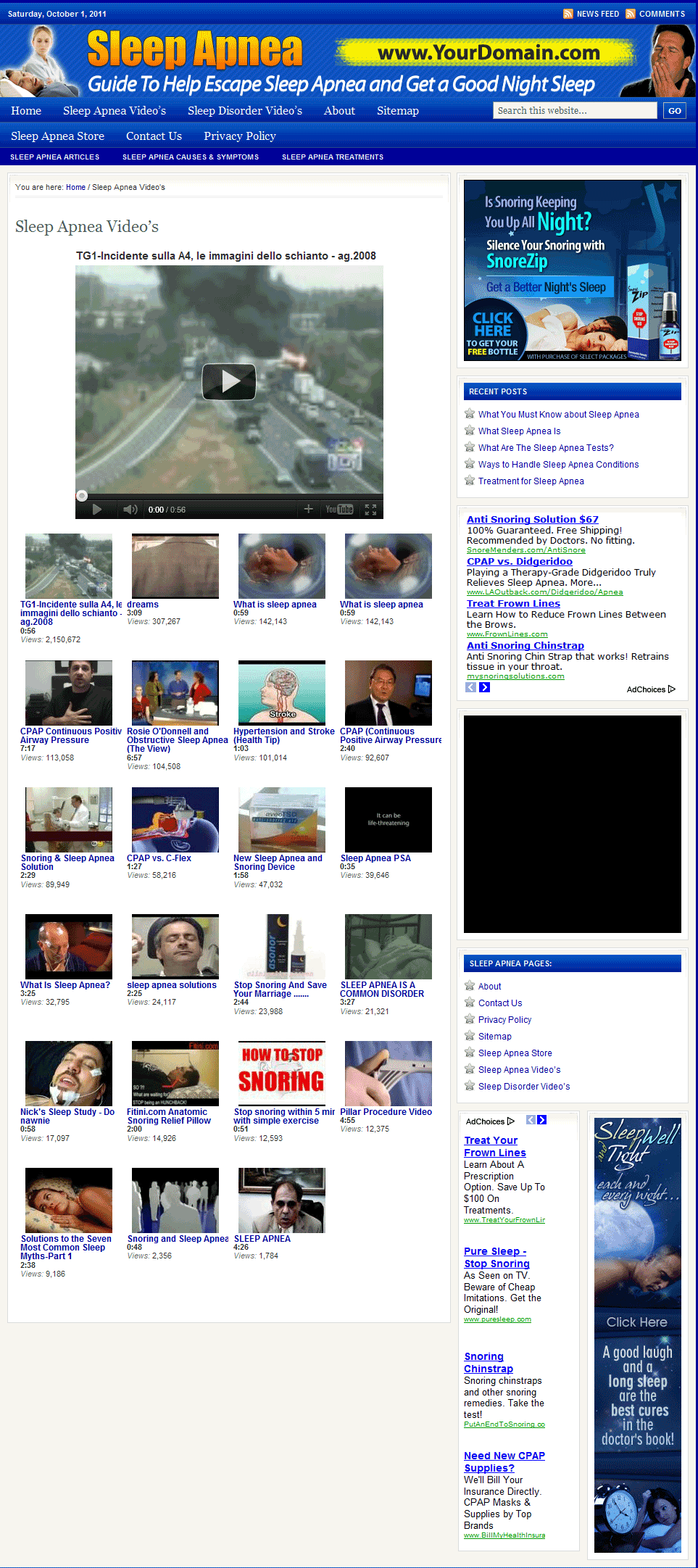Open Privacy Policy in the navigation bar

point(240,136)
